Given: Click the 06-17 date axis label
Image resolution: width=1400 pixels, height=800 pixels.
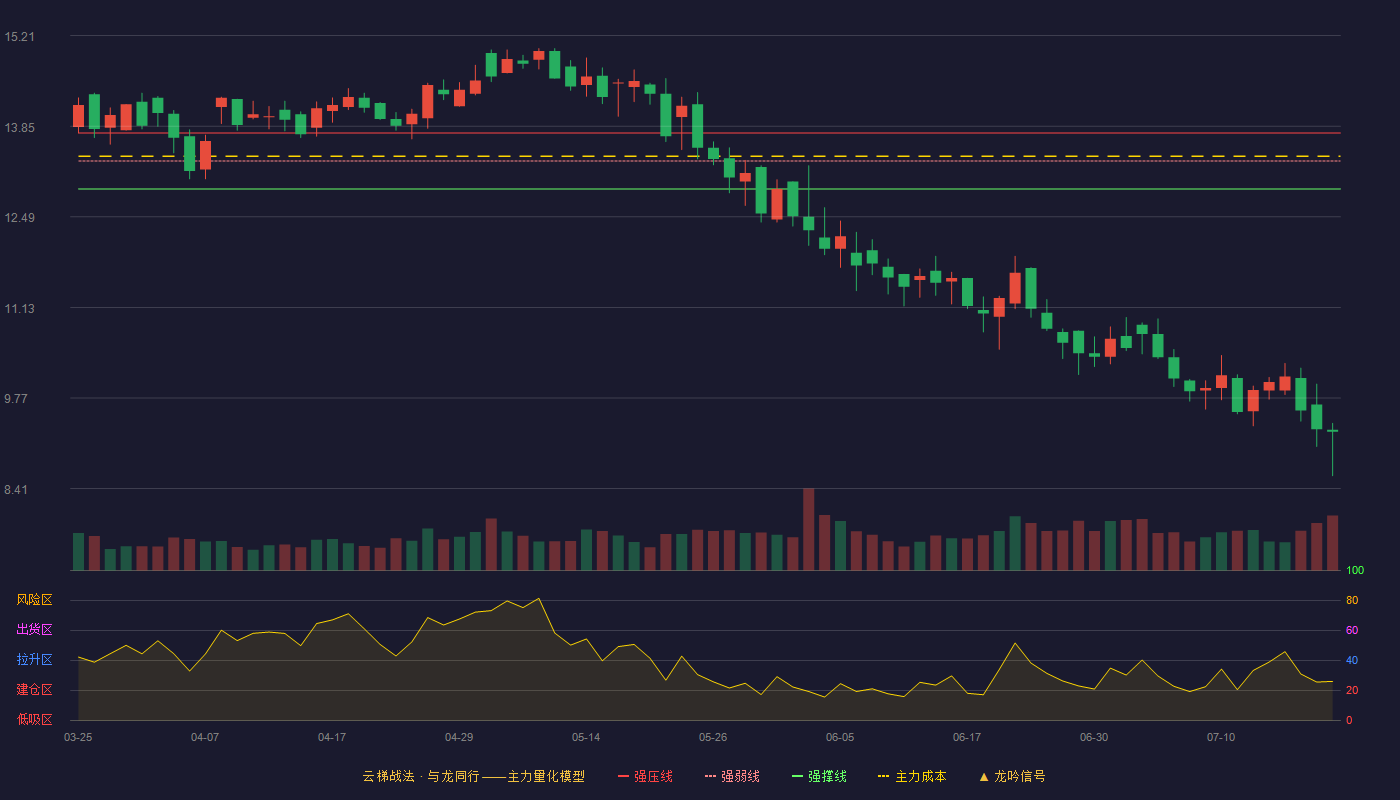Looking at the screenshot, I should point(967,737).
